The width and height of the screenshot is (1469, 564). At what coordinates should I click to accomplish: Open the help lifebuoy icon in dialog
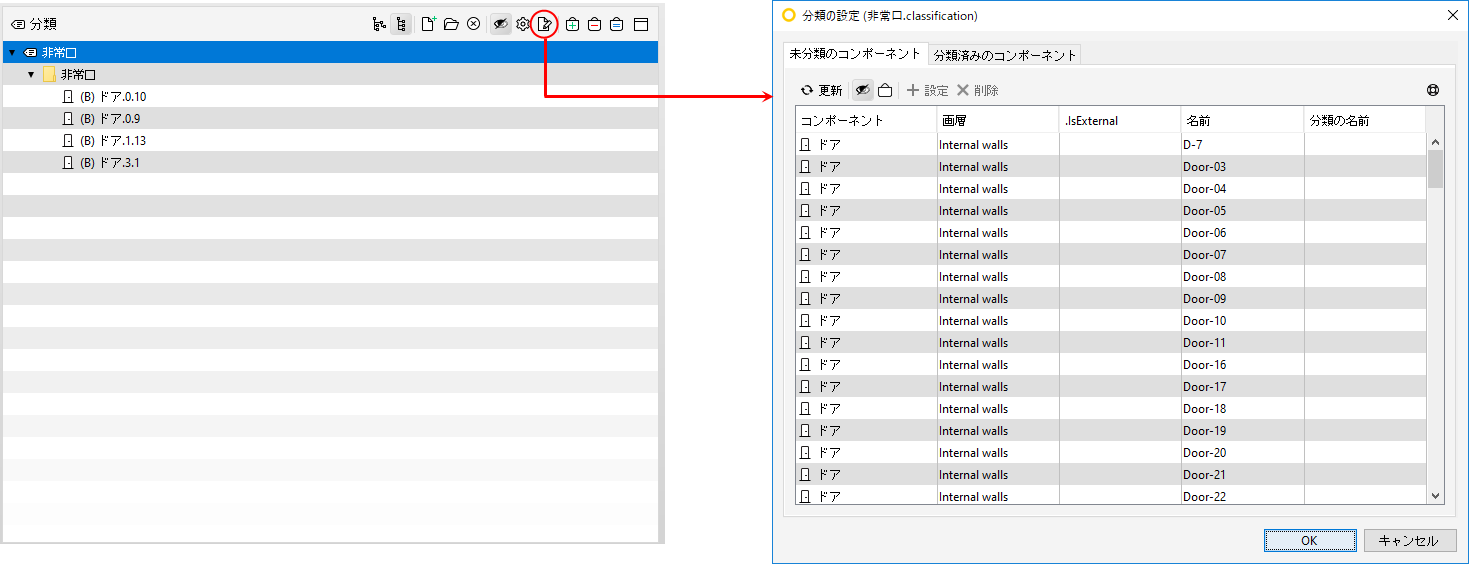[x=1433, y=90]
